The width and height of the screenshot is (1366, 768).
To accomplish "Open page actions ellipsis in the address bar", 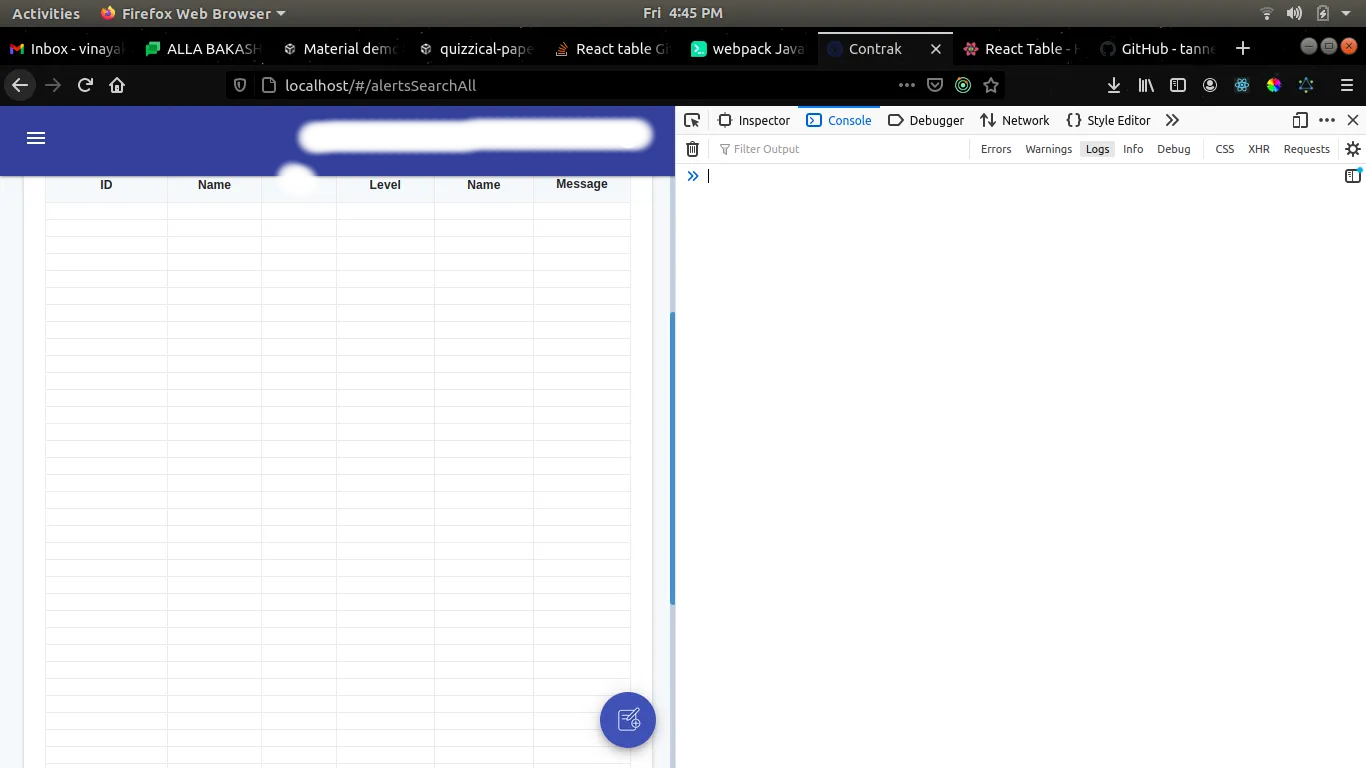I will pyautogui.click(x=906, y=86).
